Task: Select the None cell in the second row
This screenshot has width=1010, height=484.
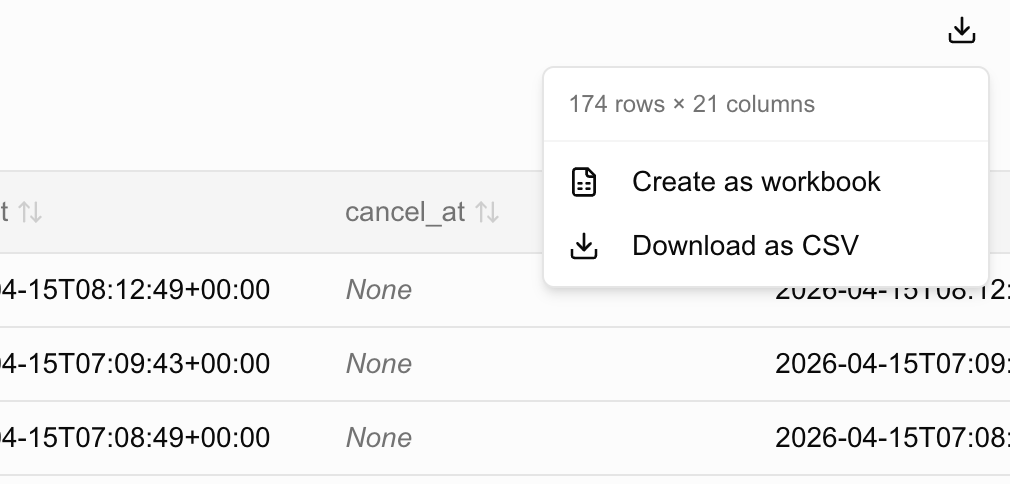Action: (x=379, y=363)
